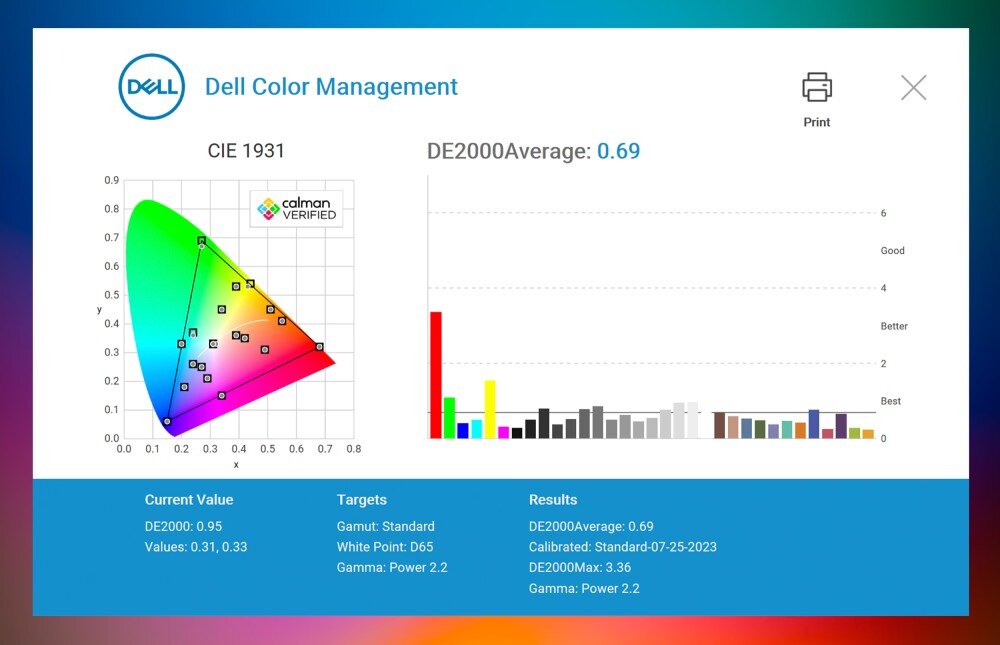Select the teal bar in chart
Viewport: 1000px width, 645px height.
point(787,429)
